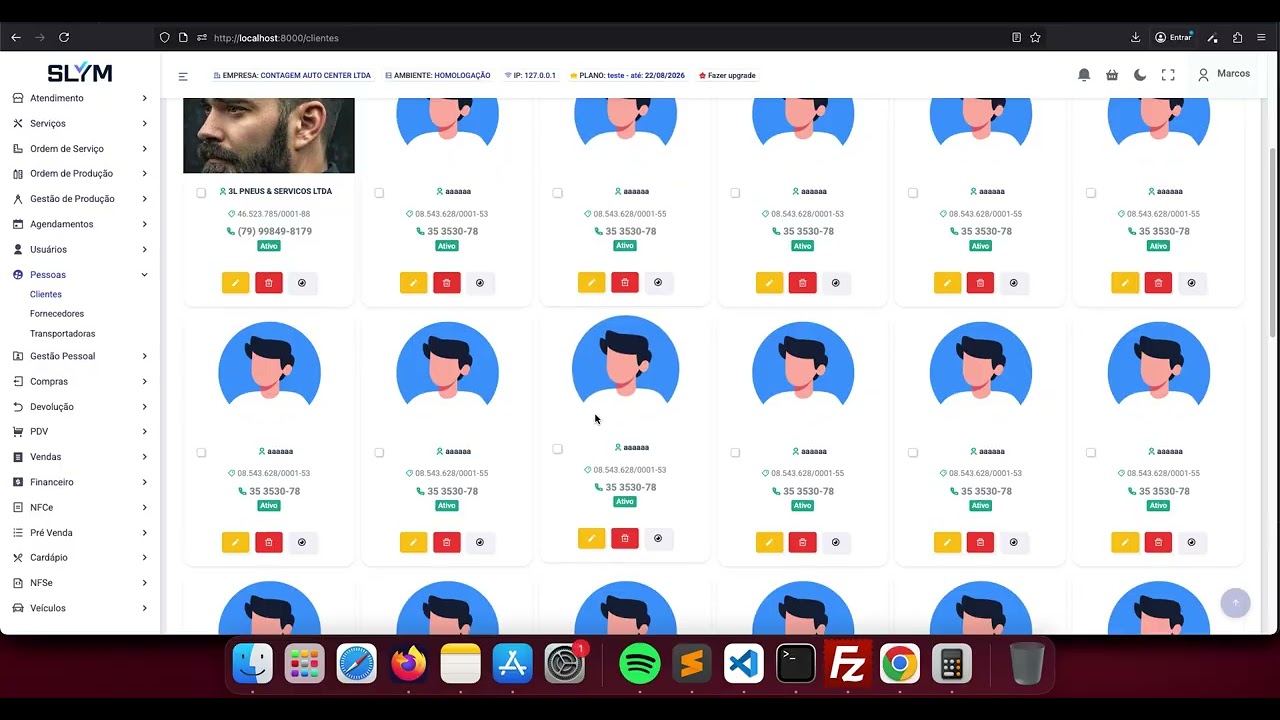Toggle browser reader view icon
Screen dimensions: 1280x720
[1016, 38]
